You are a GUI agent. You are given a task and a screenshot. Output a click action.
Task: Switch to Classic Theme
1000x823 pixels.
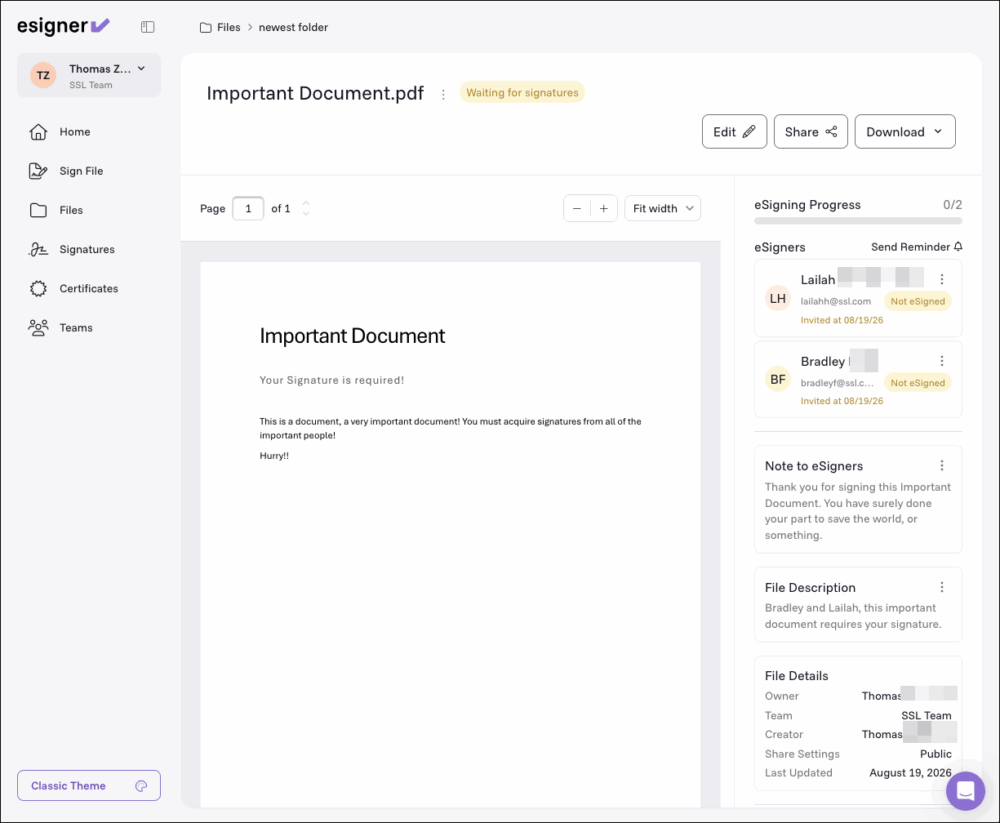(x=89, y=785)
